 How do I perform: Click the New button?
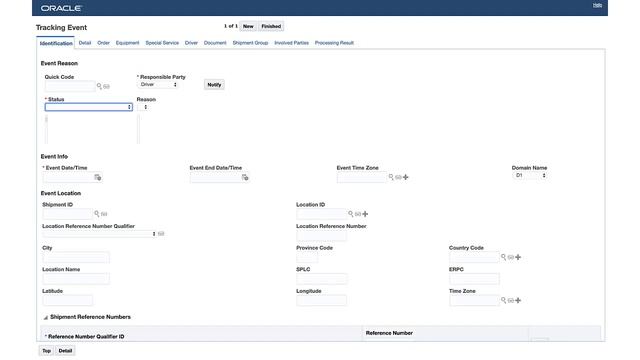[x=248, y=26]
